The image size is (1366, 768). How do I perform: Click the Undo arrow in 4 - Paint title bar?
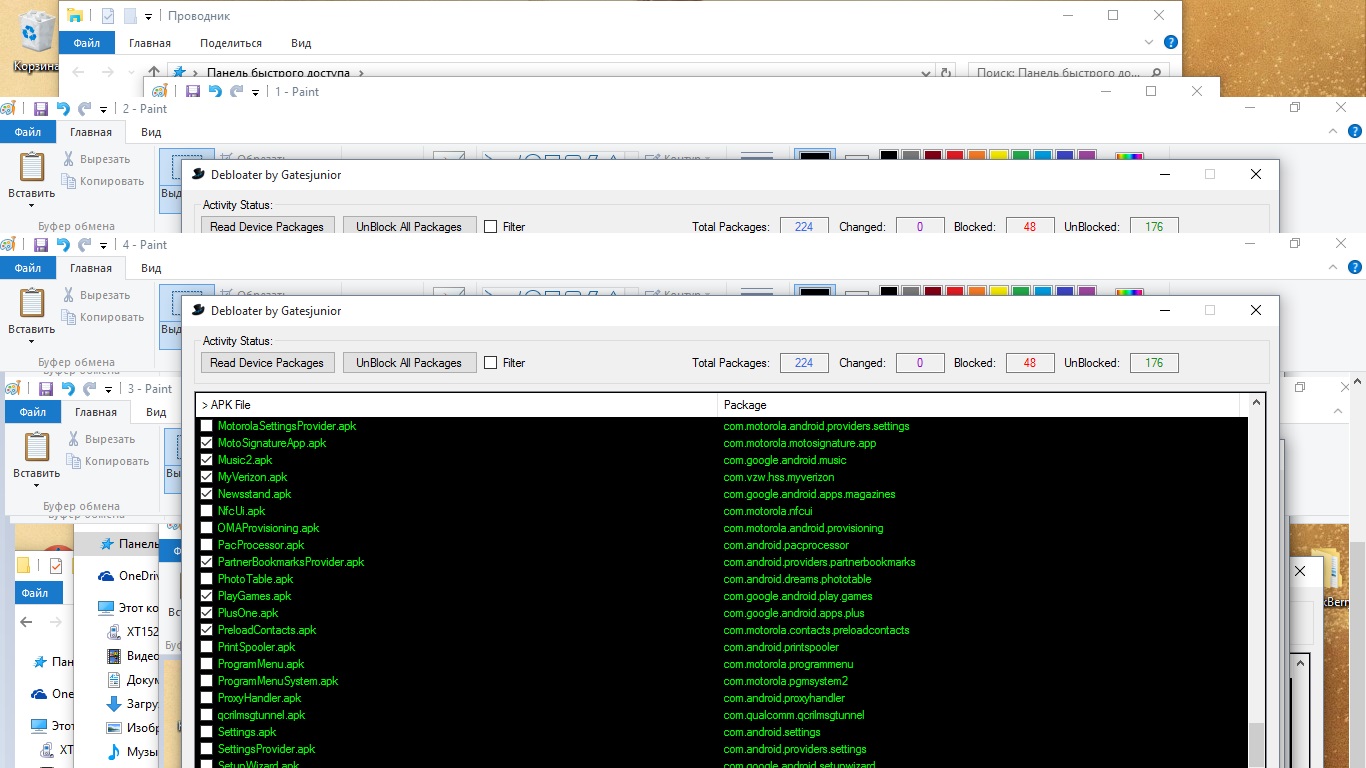(63, 244)
